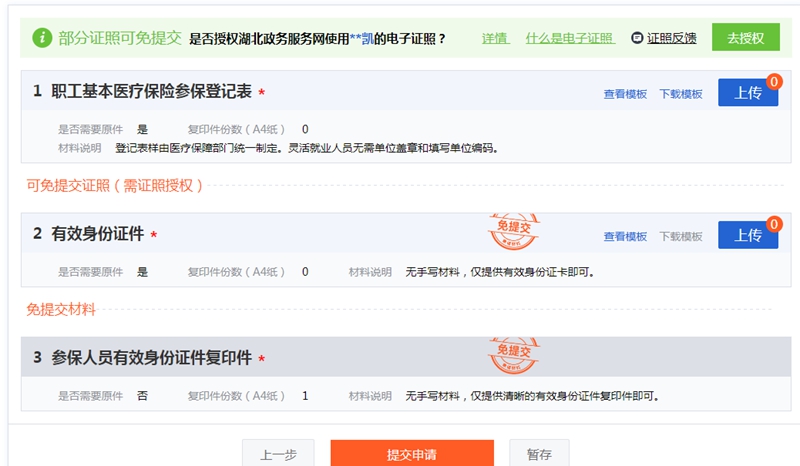Click 下载模板 in the 有效身份证件 row

coord(680,237)
